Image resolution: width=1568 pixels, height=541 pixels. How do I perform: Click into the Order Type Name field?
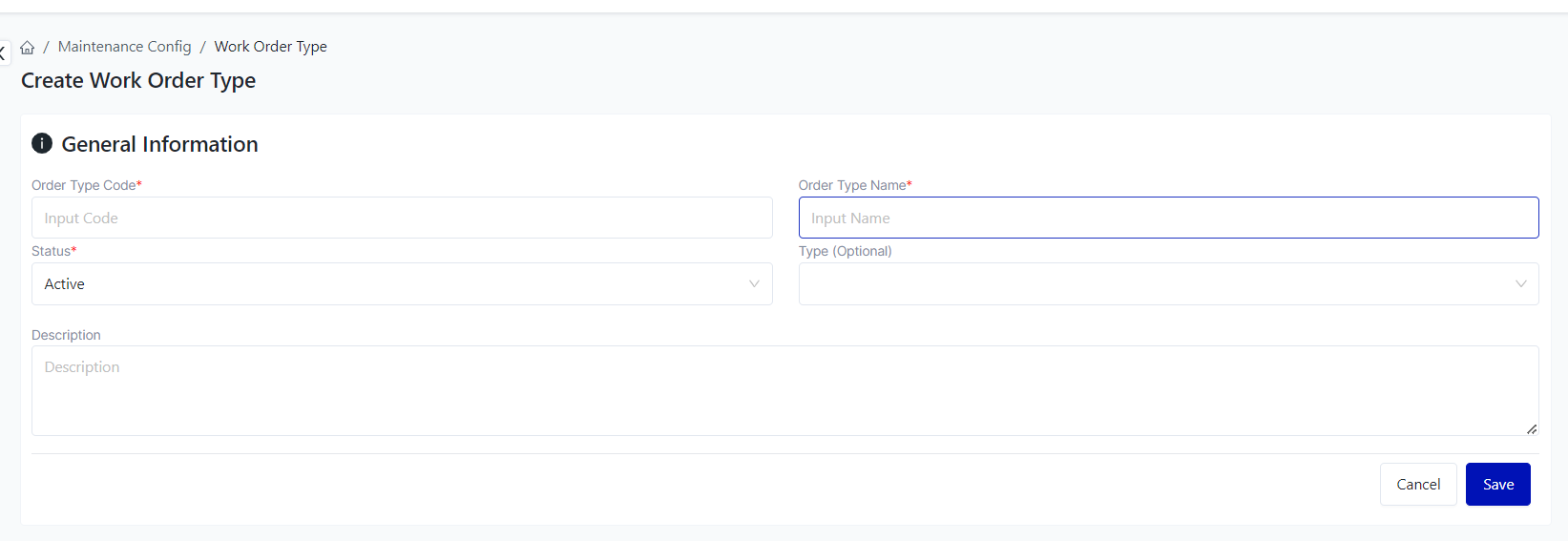(x=1167, y=218)
